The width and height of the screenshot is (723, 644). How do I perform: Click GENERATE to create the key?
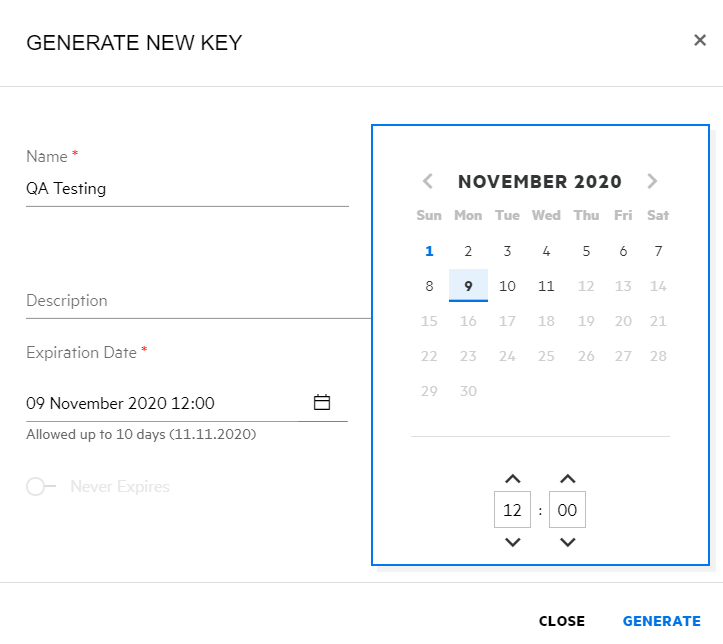point(661,621)
